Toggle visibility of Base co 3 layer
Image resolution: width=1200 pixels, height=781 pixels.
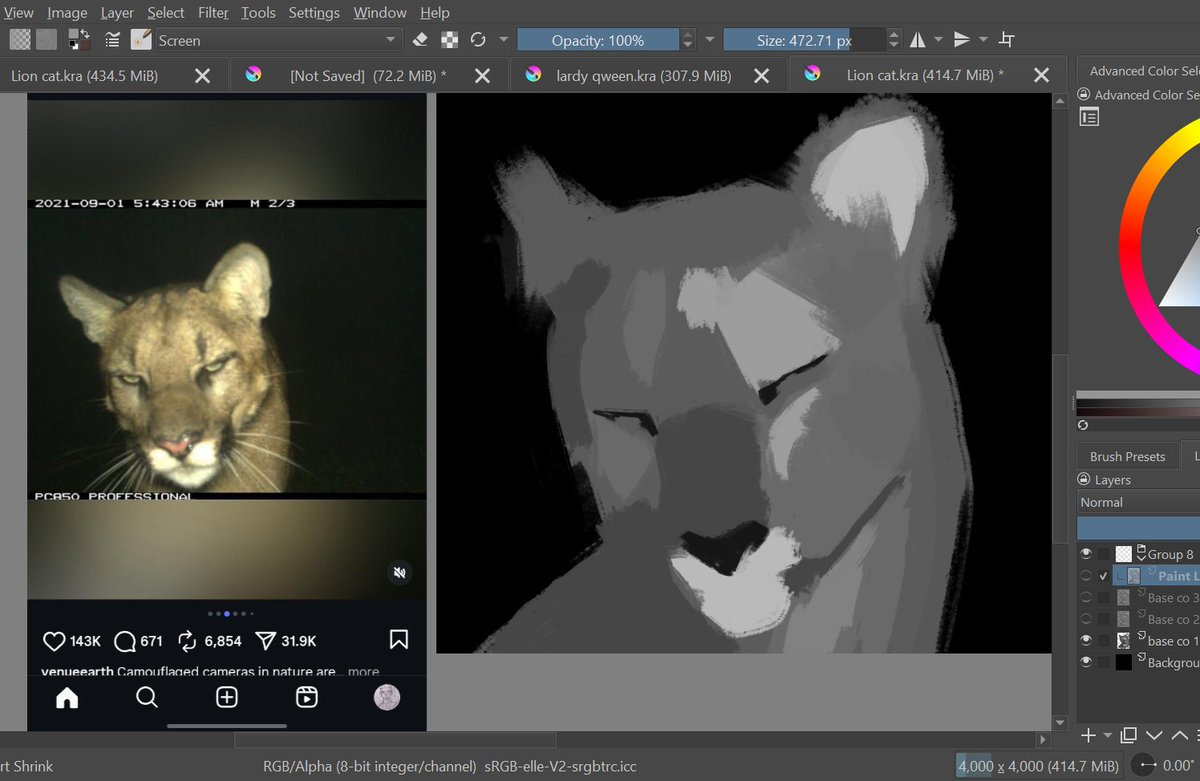tap(1086, 597)
